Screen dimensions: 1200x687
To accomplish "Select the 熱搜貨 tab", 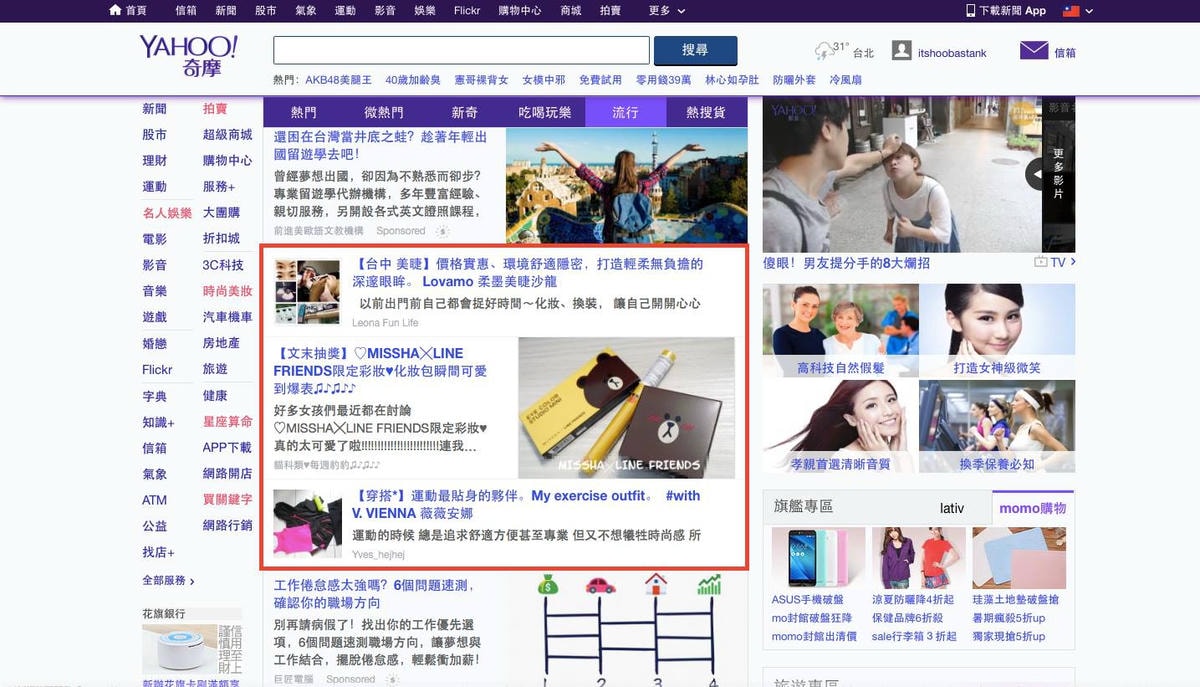I will tap(706, 112).
